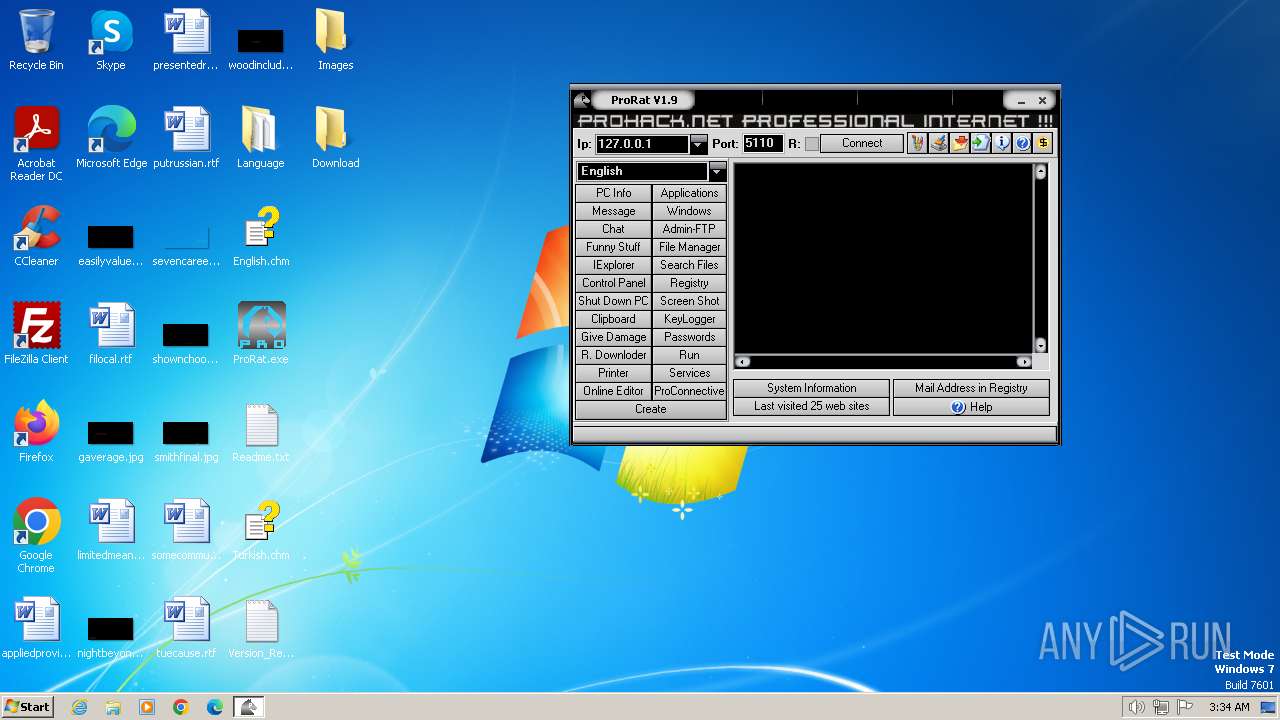Open Control Panel button in ProRat
Viewport: 1280px width, 720px height.
(613, 283)
